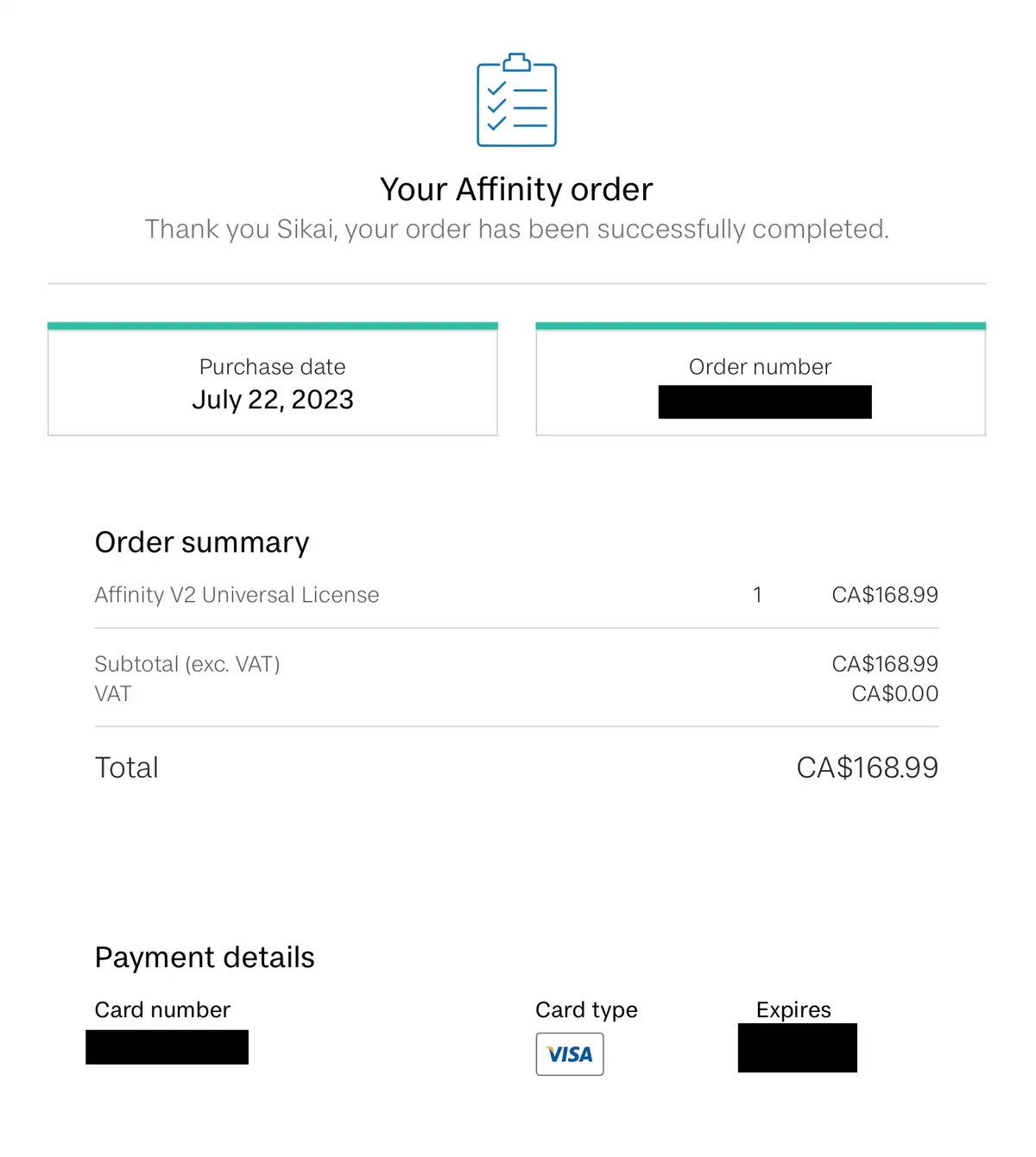
Task: Click the July 22, 2023 purchase date
Action: [x=273, y=400]
